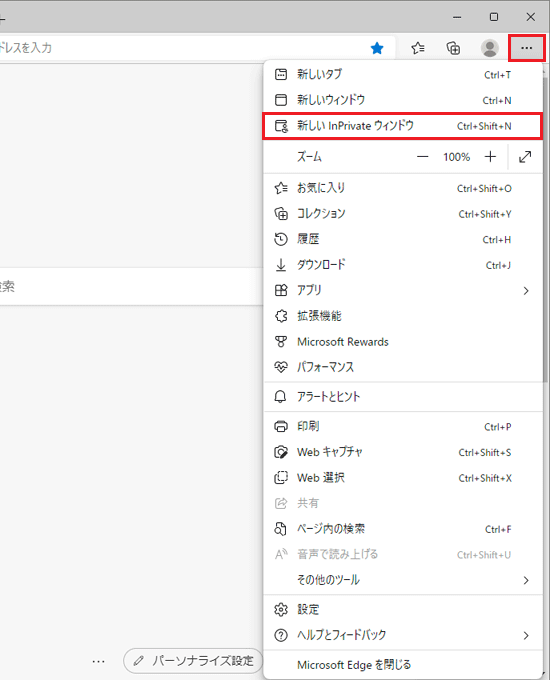Viewport: 550px width, 680px height.
Task: Open 新しい InPrivate ウィンドウ
Action: click(403, 126)
